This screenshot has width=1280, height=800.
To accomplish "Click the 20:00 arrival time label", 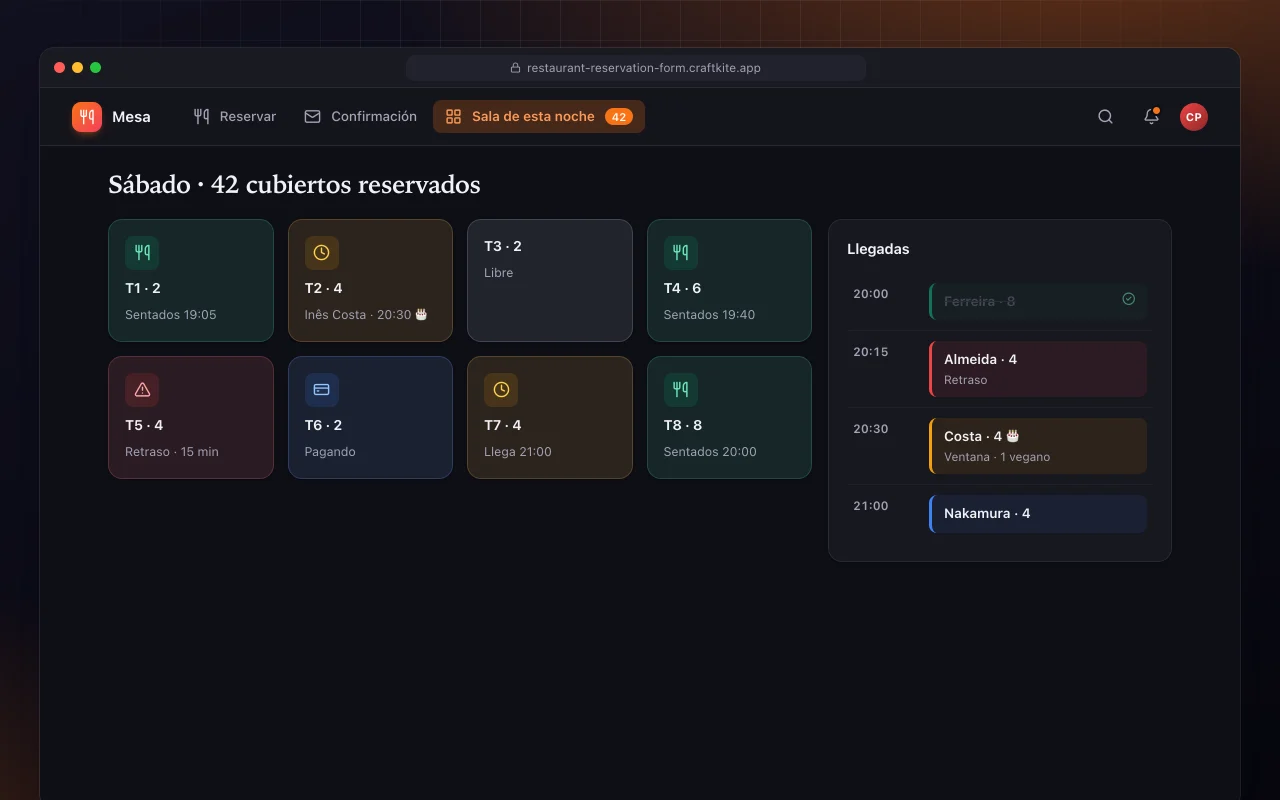I will [x=871, y=294].
